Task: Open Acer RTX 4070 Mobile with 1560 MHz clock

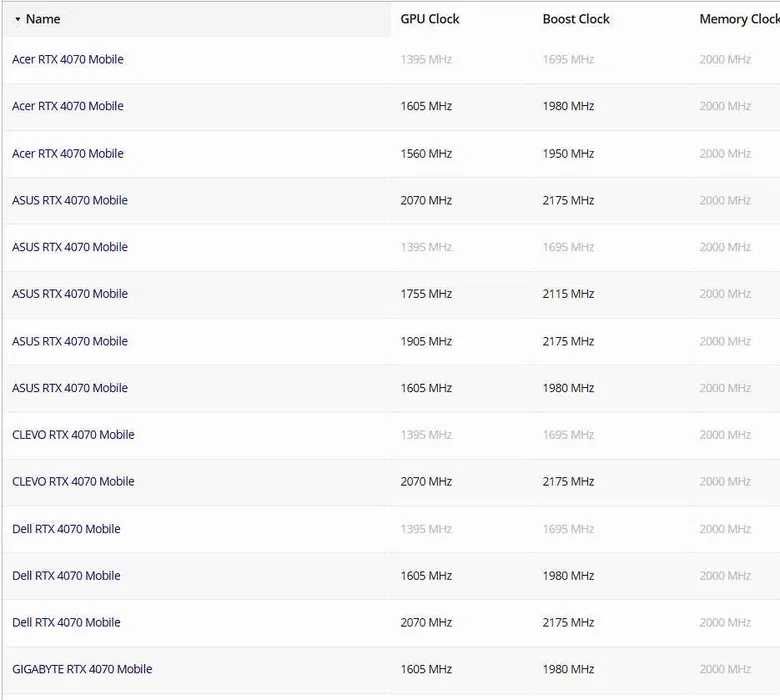Action: (68, 154)
